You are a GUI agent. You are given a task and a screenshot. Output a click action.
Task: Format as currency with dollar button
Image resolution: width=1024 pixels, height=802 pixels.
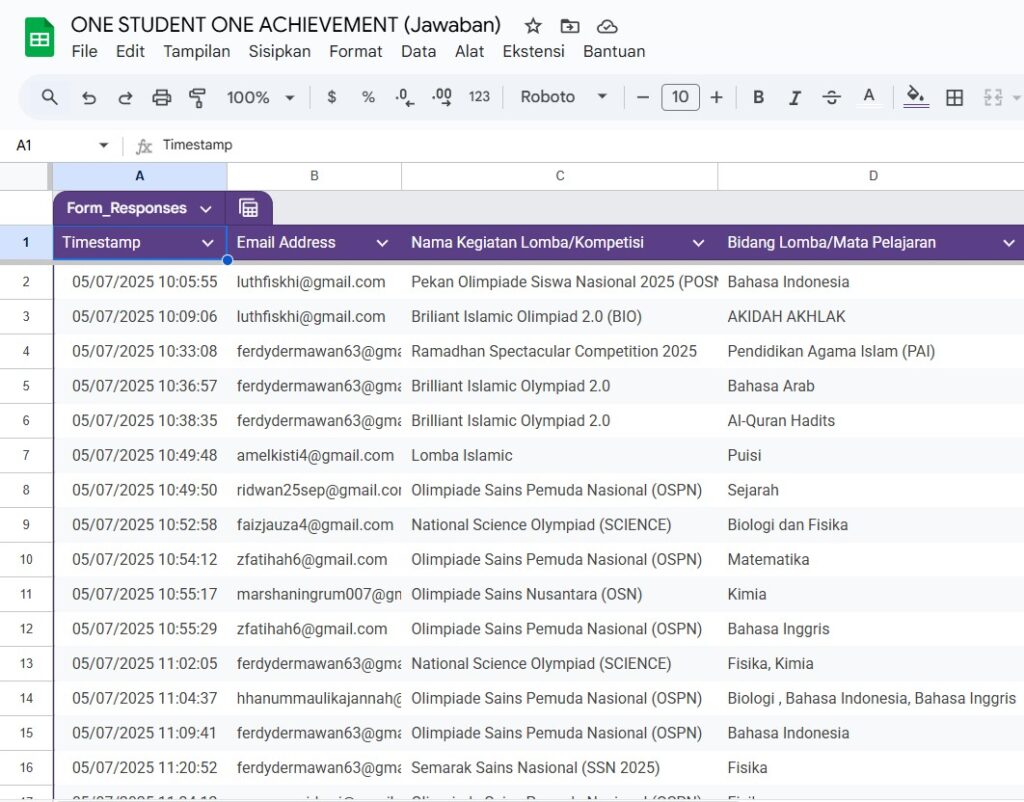coord(332,97)
